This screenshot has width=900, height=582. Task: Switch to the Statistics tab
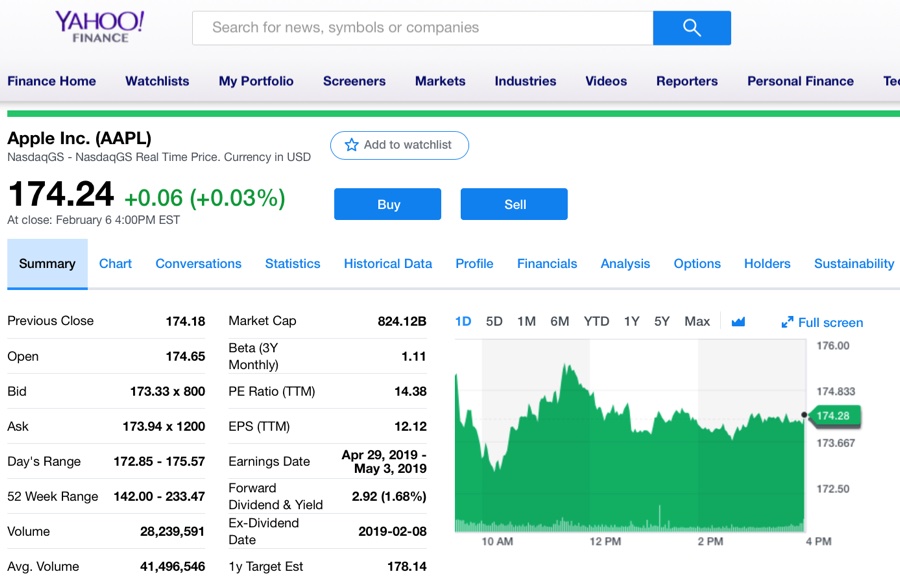(292, 264)
